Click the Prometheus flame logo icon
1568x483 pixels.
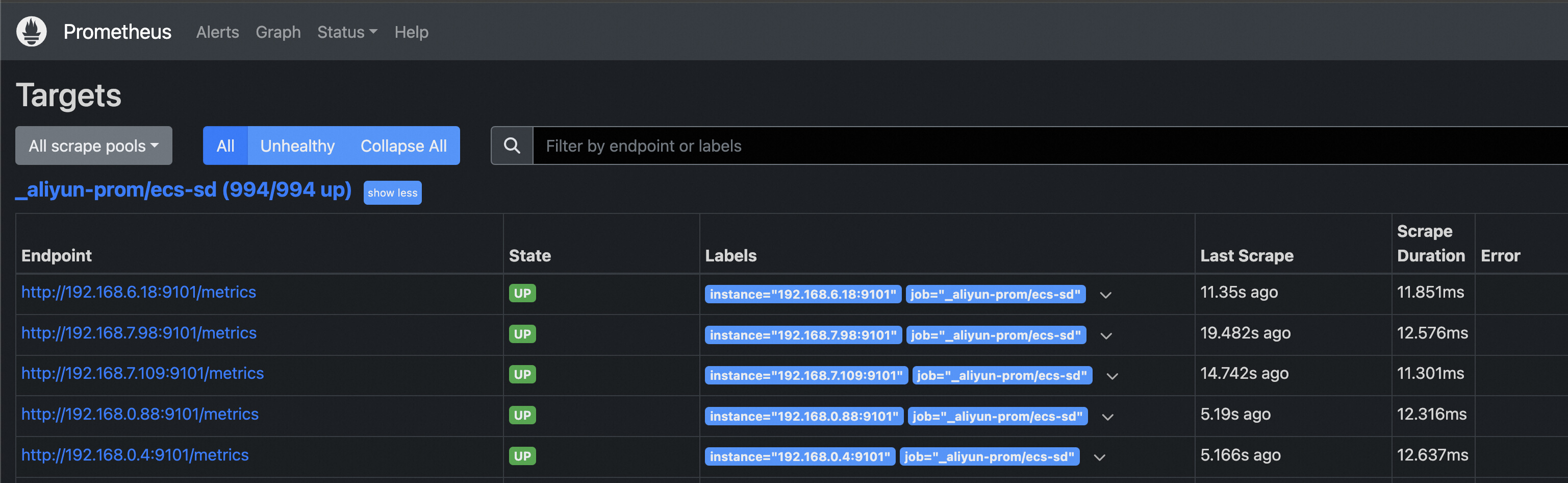point(32,31)
